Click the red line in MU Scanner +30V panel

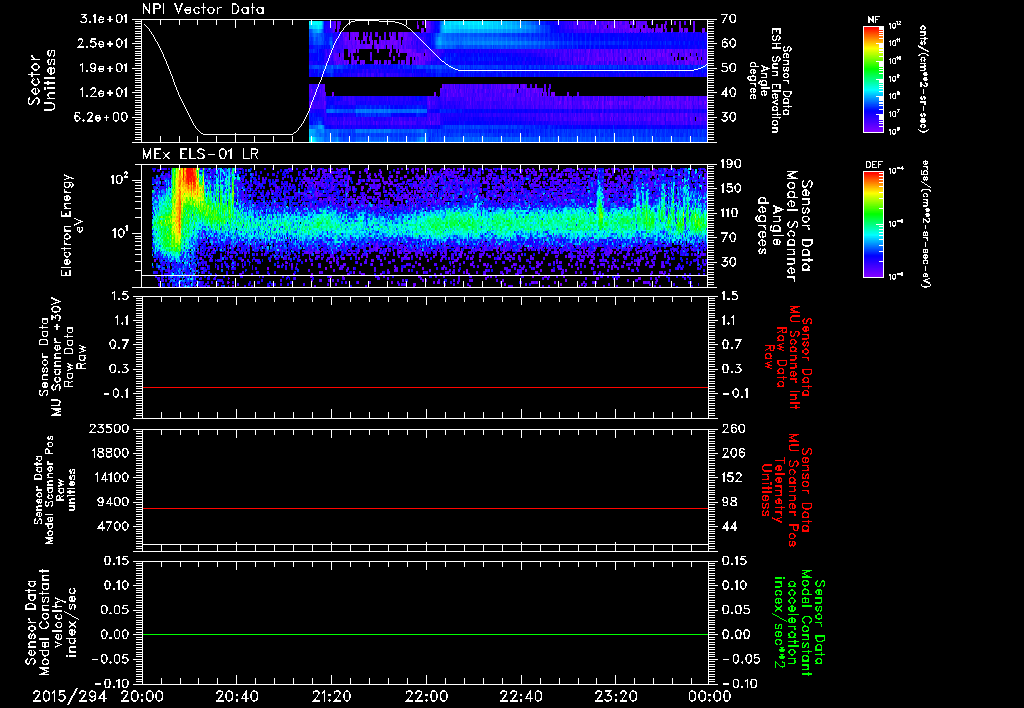(x=425, y=387)
